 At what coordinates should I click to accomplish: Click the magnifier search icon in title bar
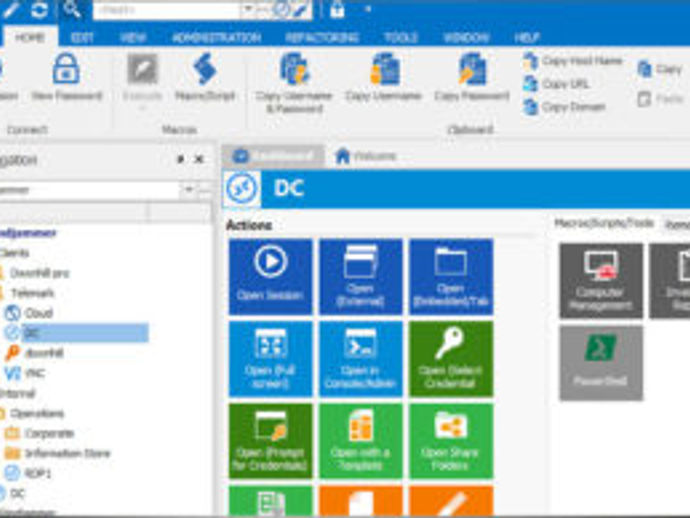(71, 9)
